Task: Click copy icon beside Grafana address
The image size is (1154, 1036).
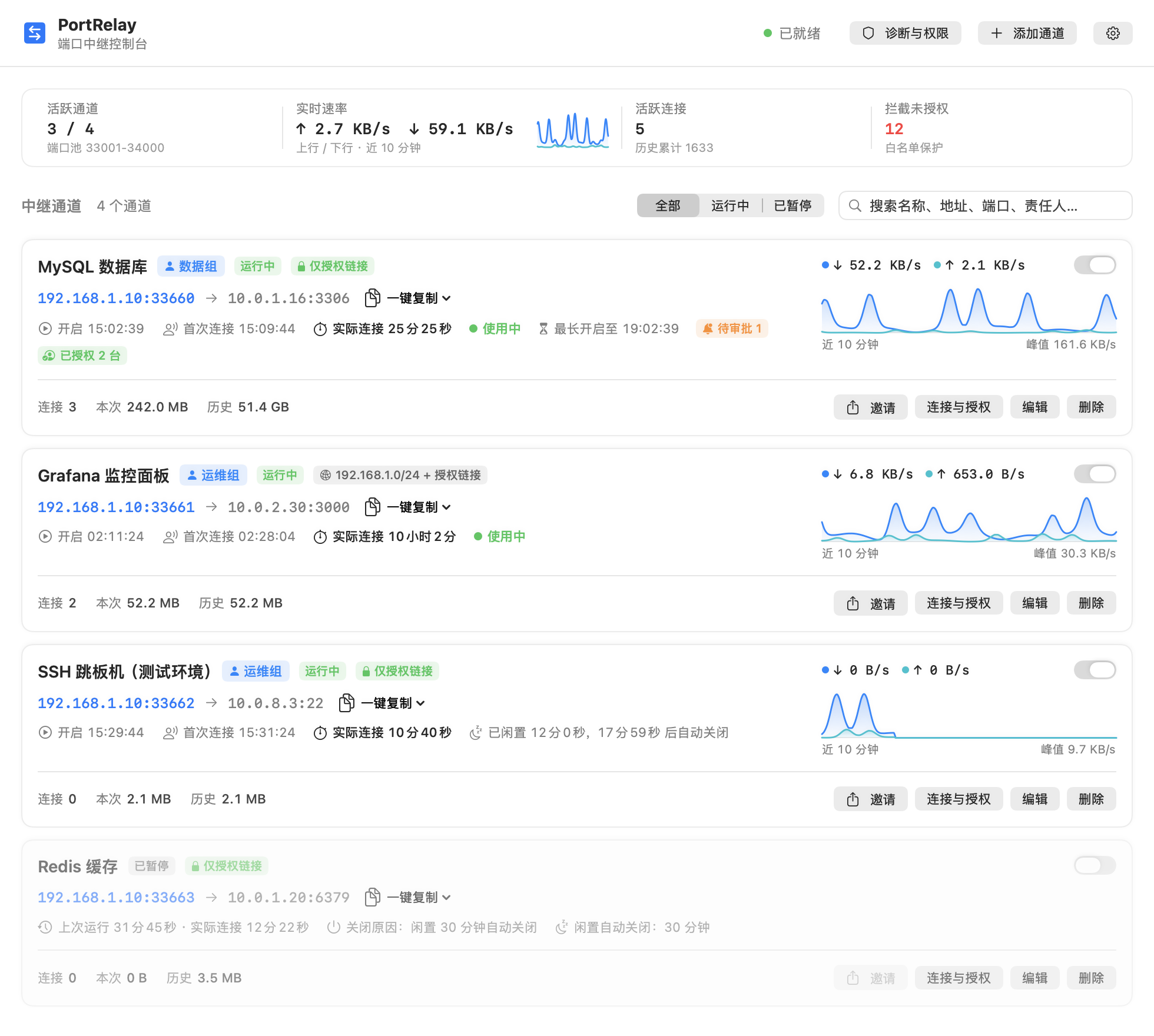Action: (372, 507)
